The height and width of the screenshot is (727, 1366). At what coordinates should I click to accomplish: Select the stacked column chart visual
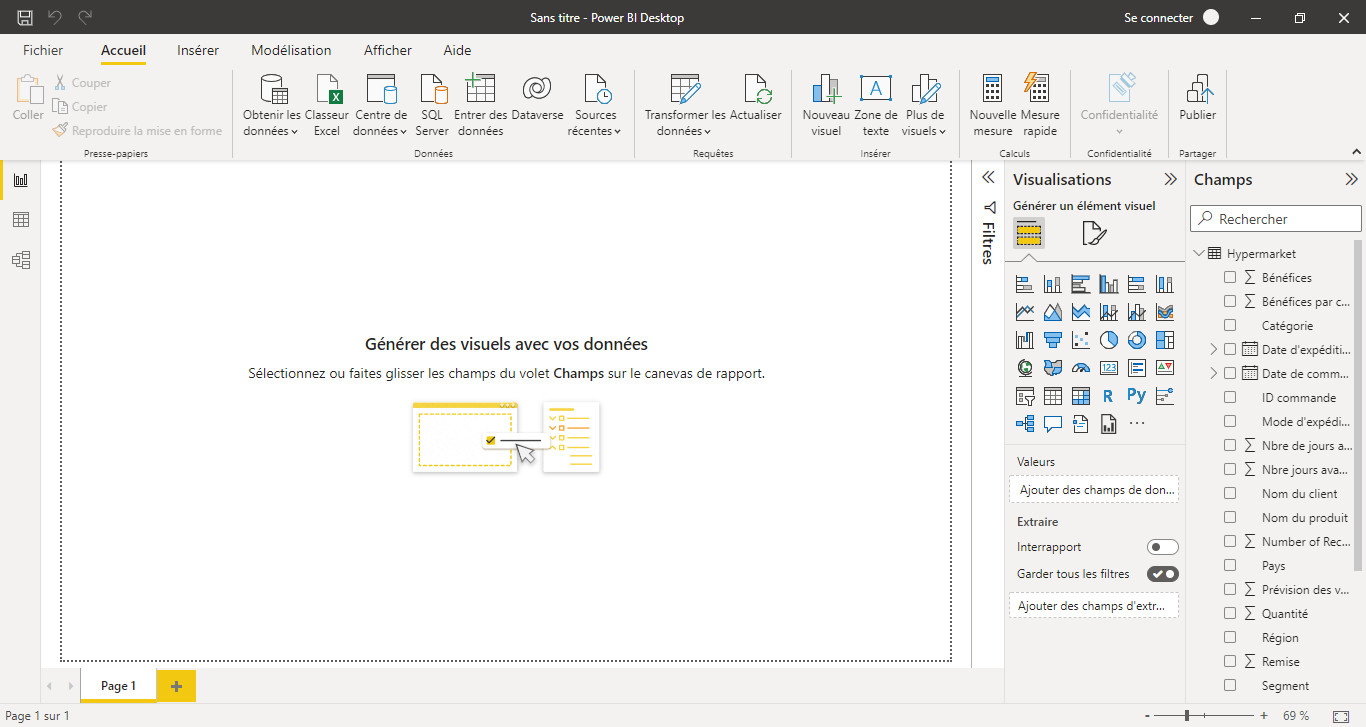[1052, 285]
